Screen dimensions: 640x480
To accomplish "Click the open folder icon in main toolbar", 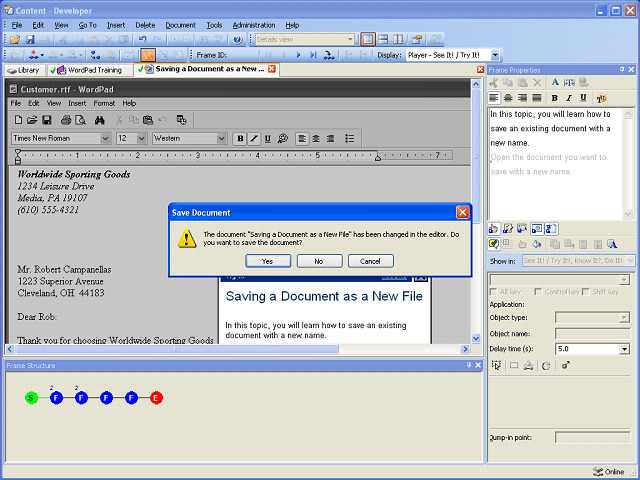I will pyautogui.click(x=15, y=40).
